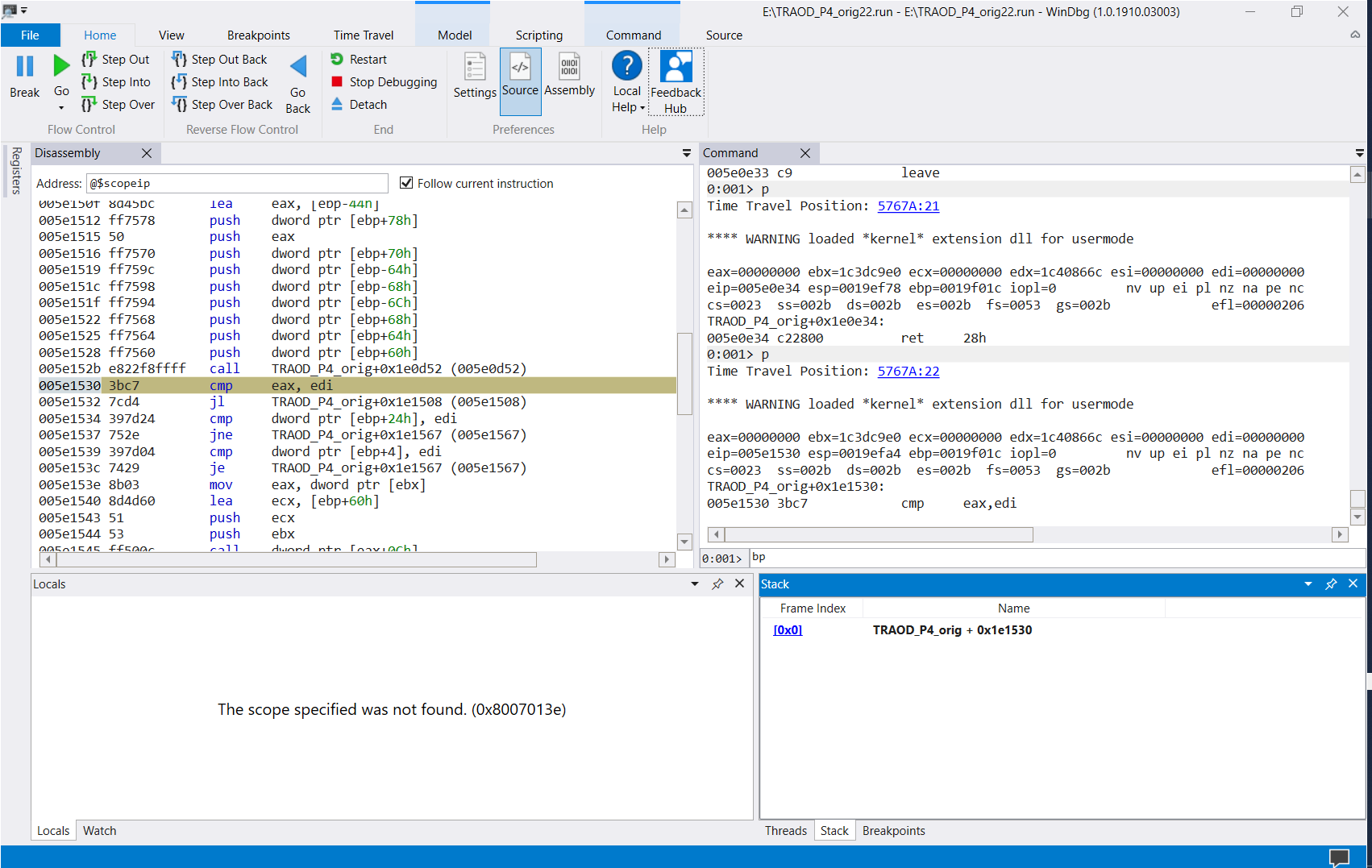Pin the Stack panel
Viewport: 1372px width, 868px height.
tap(1331, 584)
